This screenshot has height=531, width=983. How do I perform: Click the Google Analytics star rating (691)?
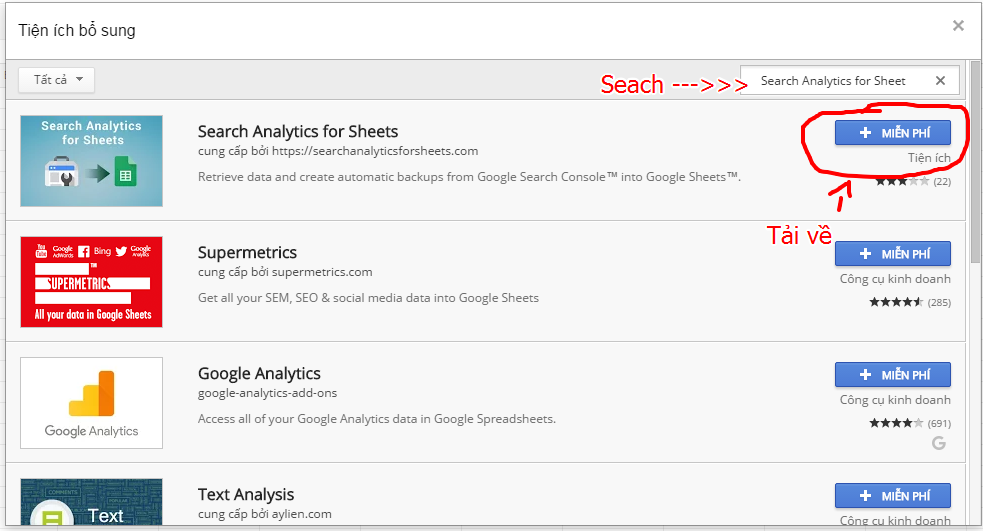[910, 423]
